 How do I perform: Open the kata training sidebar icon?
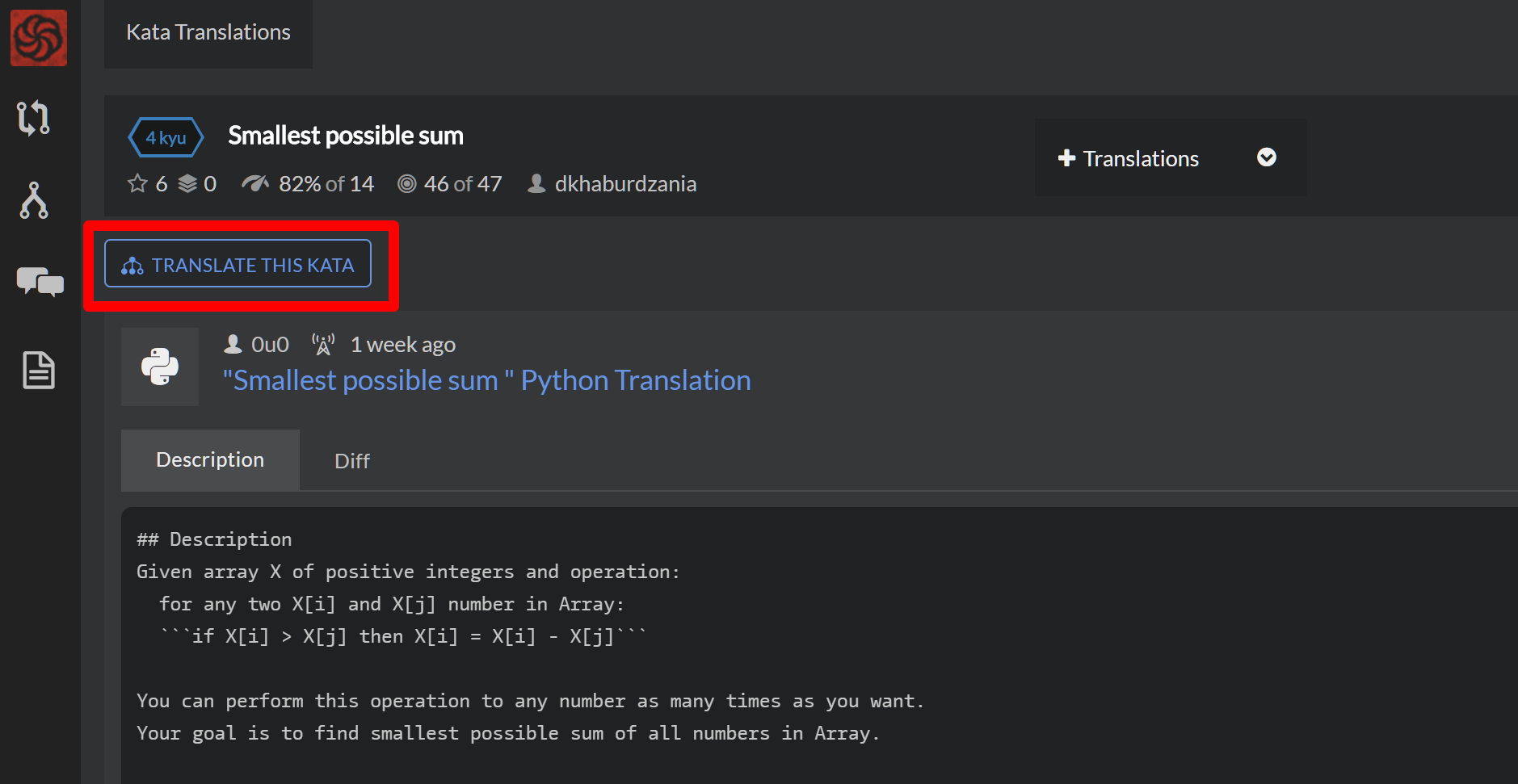(x=34, y=118)
